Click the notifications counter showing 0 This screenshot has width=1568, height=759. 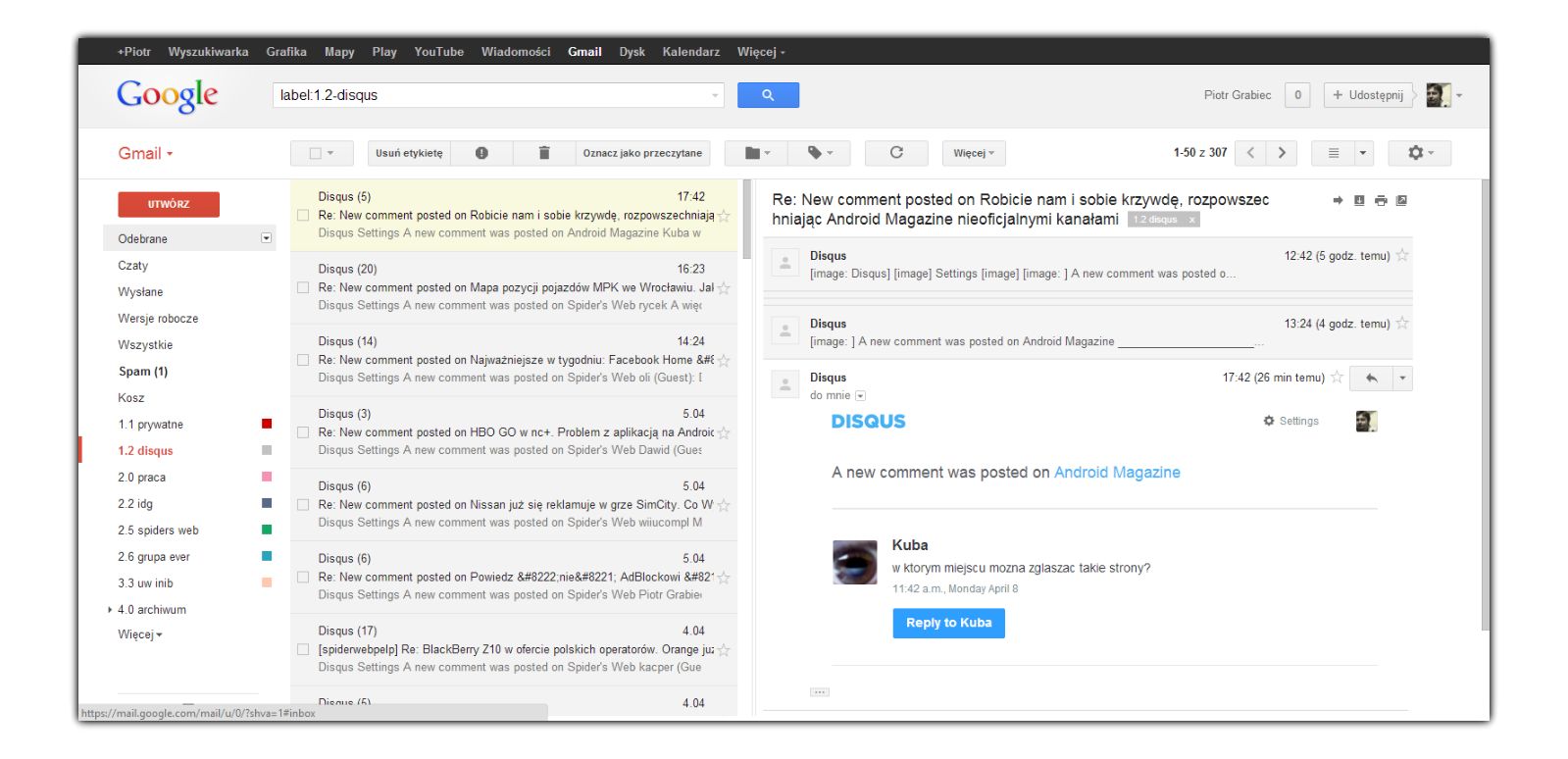(1297, 95)
